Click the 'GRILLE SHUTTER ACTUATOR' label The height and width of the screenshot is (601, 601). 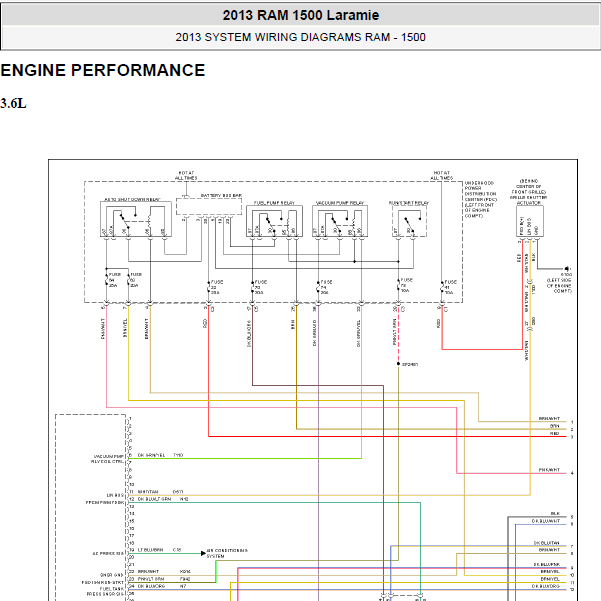[529, 200]
